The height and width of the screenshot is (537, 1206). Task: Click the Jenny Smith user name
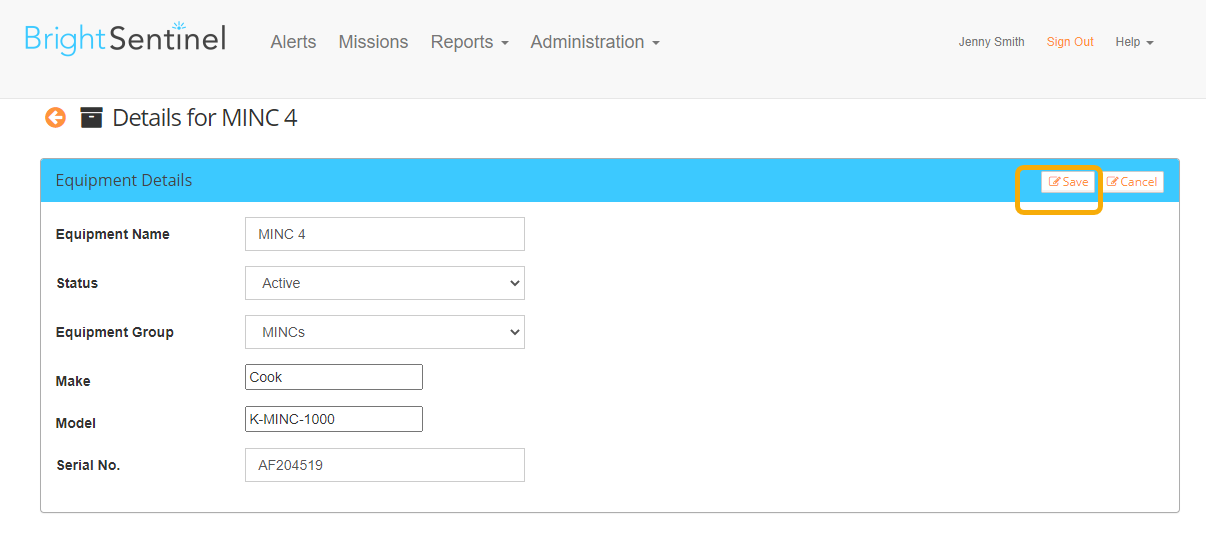(991, 42)
